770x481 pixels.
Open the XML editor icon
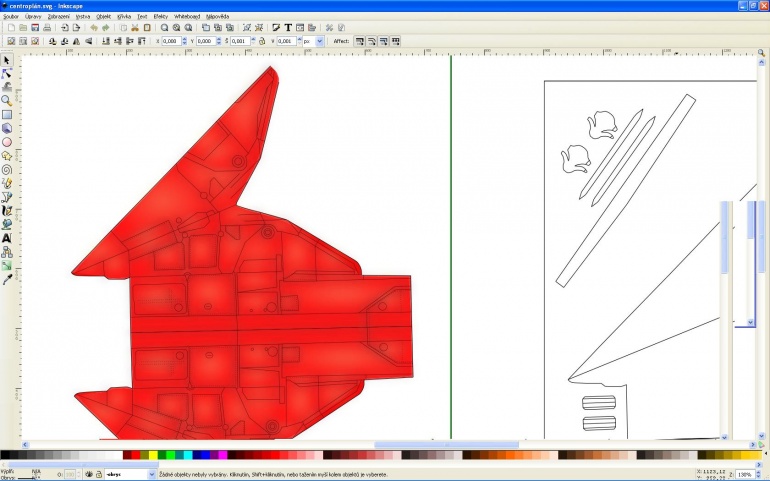(x=300, y=28)
